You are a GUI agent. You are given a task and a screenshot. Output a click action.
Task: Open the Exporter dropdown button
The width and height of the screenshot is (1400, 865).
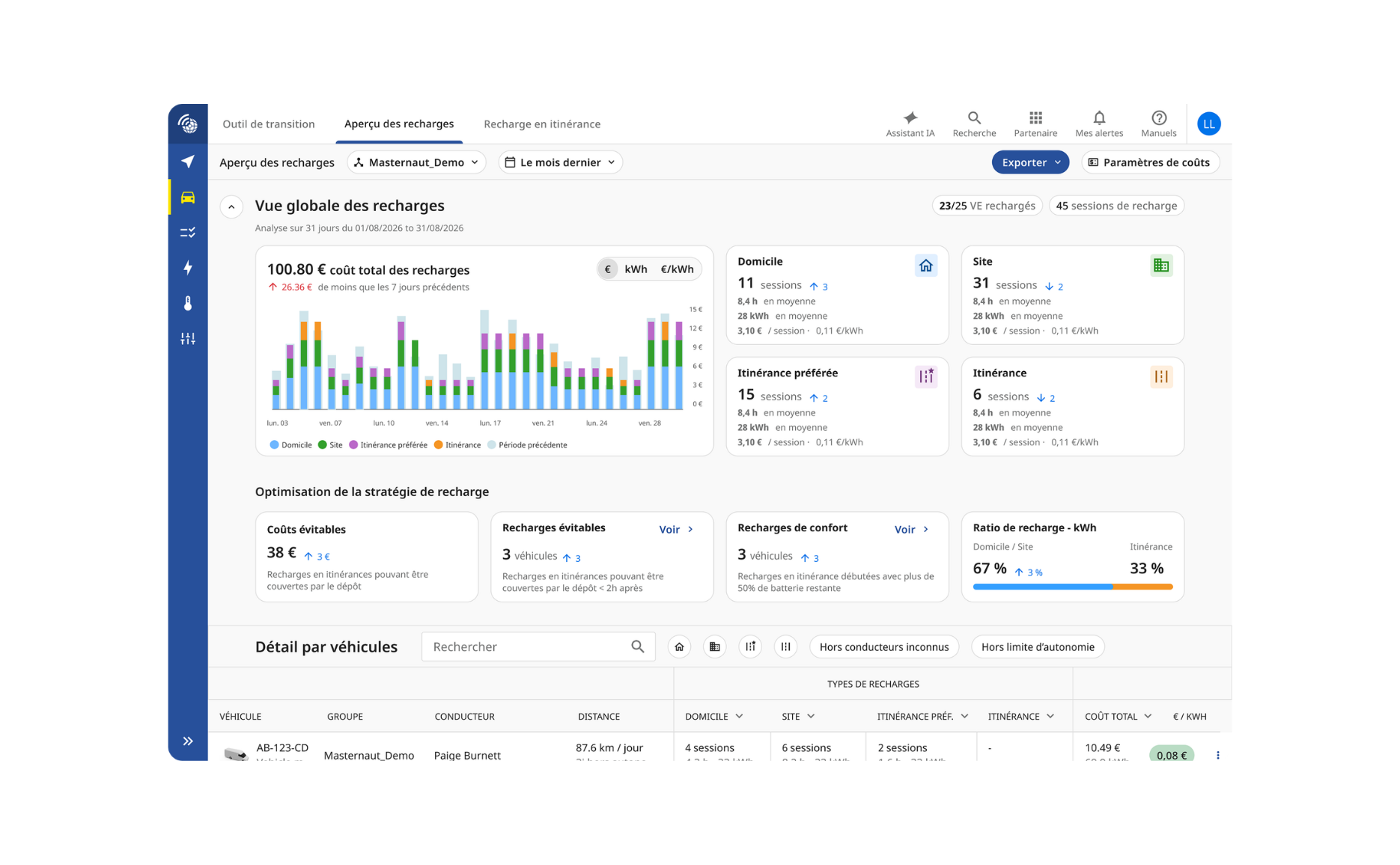[x=1030, y=162]
